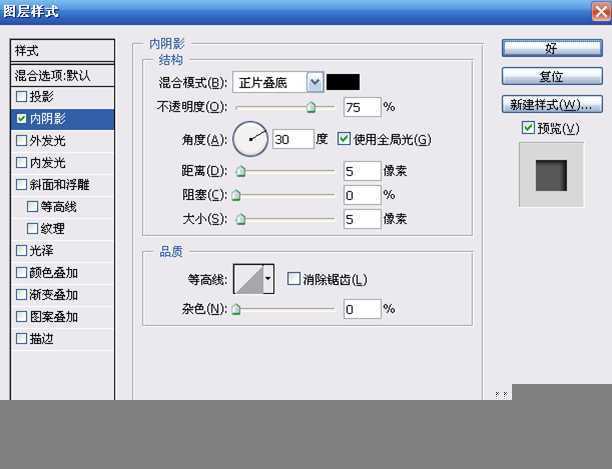Enable the 内发光 inner glow checkbox
The width and height of the screenshot is (612, 469).
[21, 162]
